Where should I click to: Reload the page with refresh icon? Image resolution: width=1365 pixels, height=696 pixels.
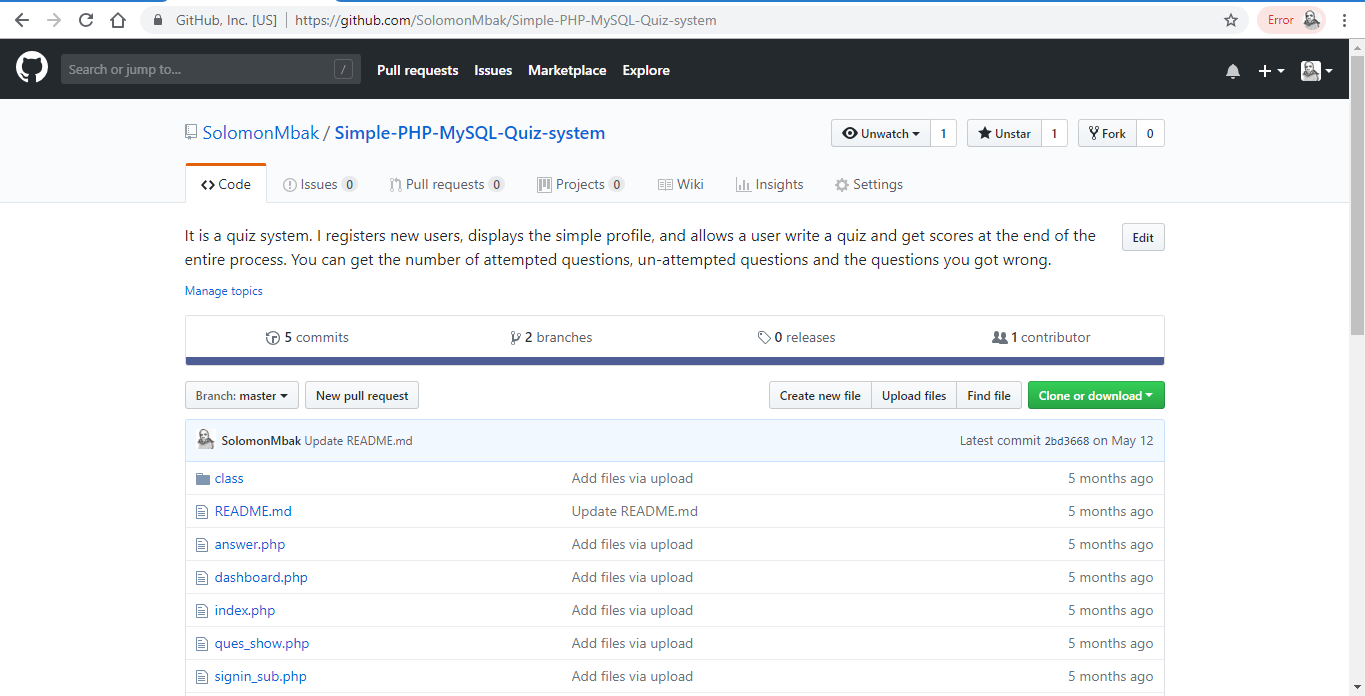[x=86, y=20]
